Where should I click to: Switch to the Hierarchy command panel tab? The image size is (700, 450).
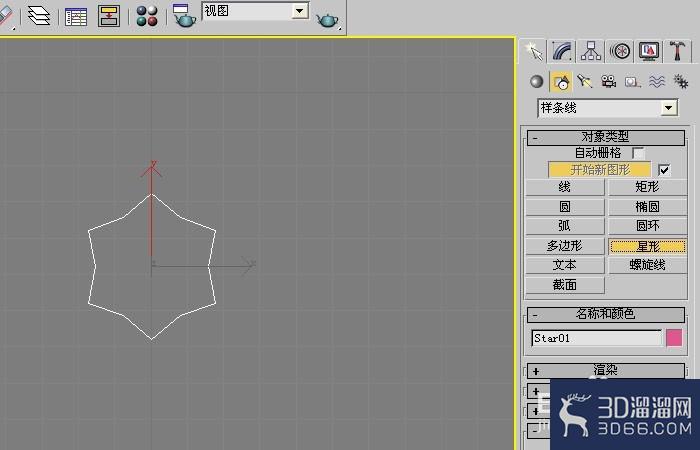591,51
